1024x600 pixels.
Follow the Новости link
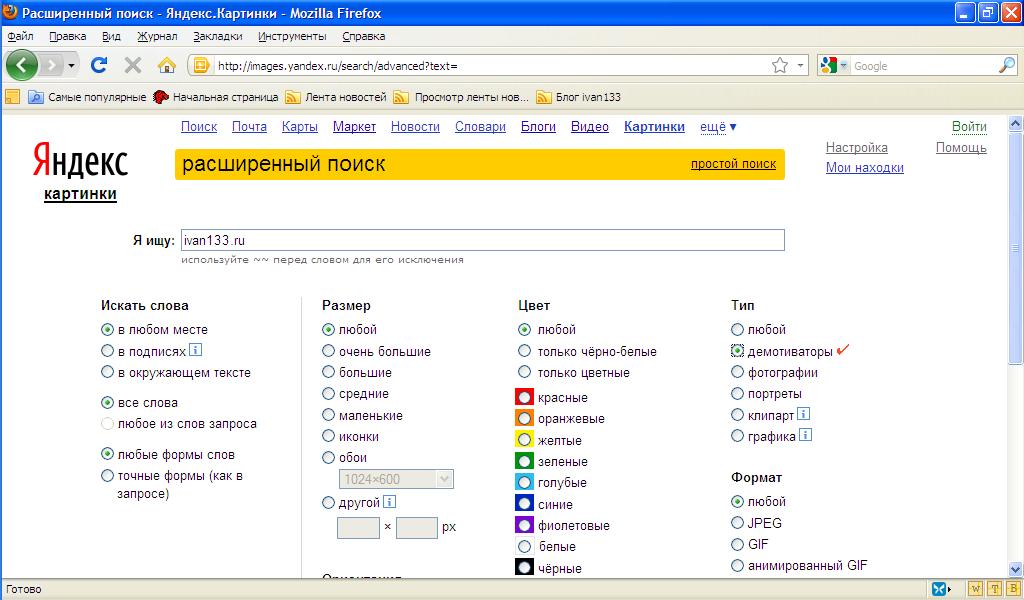(x=415, y=127)
